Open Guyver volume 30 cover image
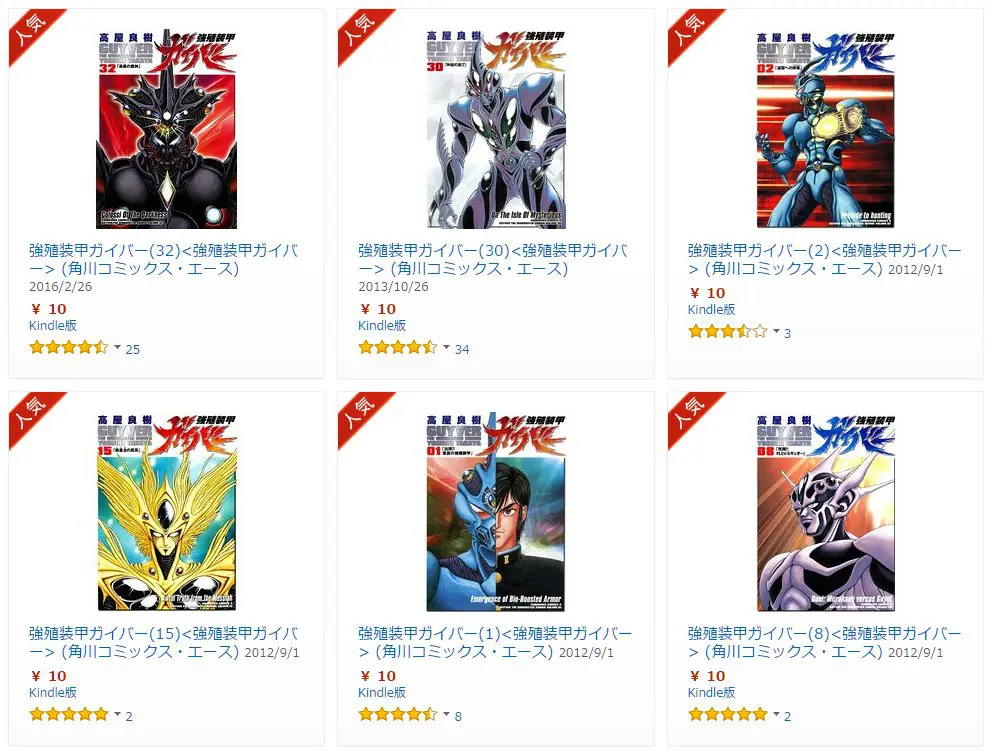This screenshot has width=990, height=751. pos(496,129)
